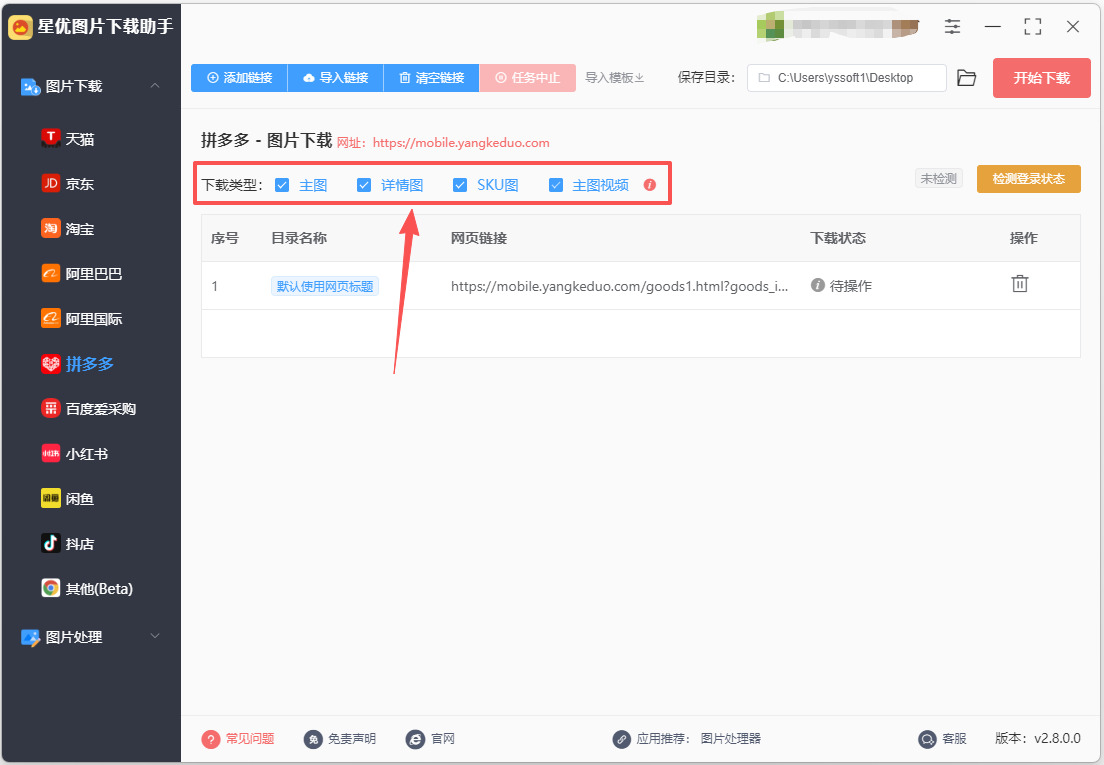Open the 百度爱采购 sidebar entry
1104x765 pixels.
click(x=89, y=409)
